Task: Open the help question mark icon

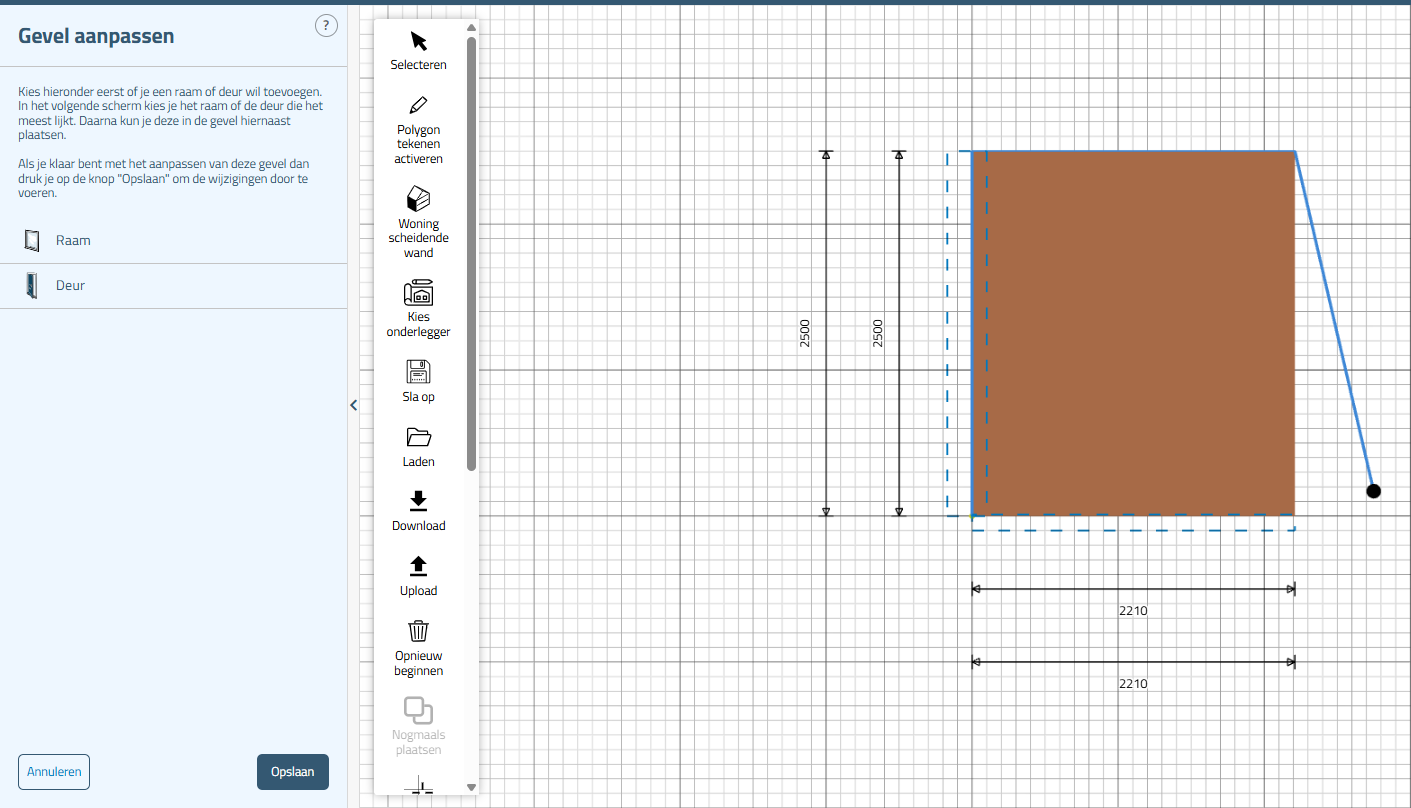Action: point(326,26)
